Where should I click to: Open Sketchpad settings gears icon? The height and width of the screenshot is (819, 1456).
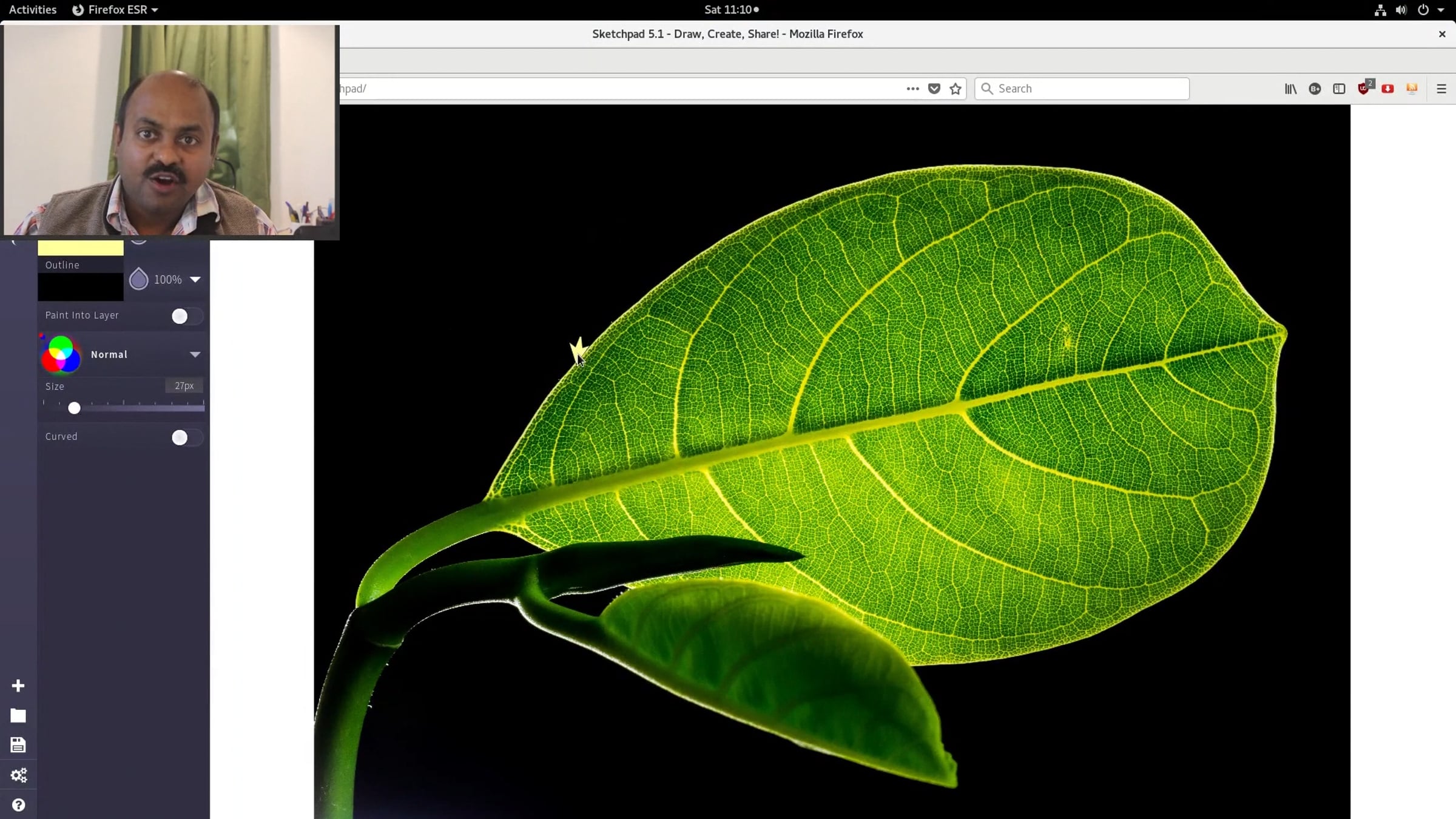pyautogui.click(x=18, y=775)
